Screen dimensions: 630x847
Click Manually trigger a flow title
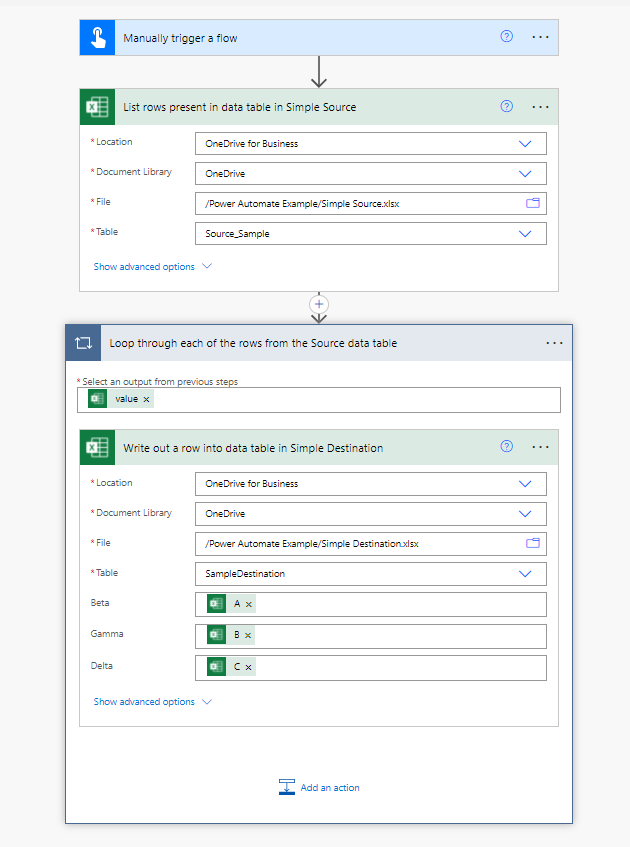pyautogui.click(x=180, y=38)
